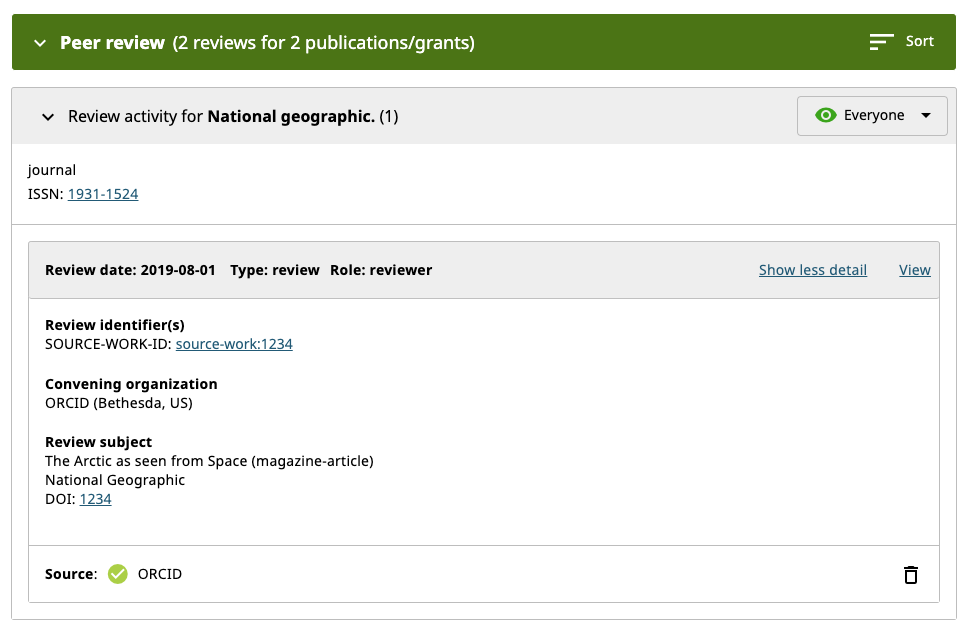Screen dimensions: 969x627
Task: Click the dropdown caret on the Everyone selector
Action: click(x=927, y=115)
